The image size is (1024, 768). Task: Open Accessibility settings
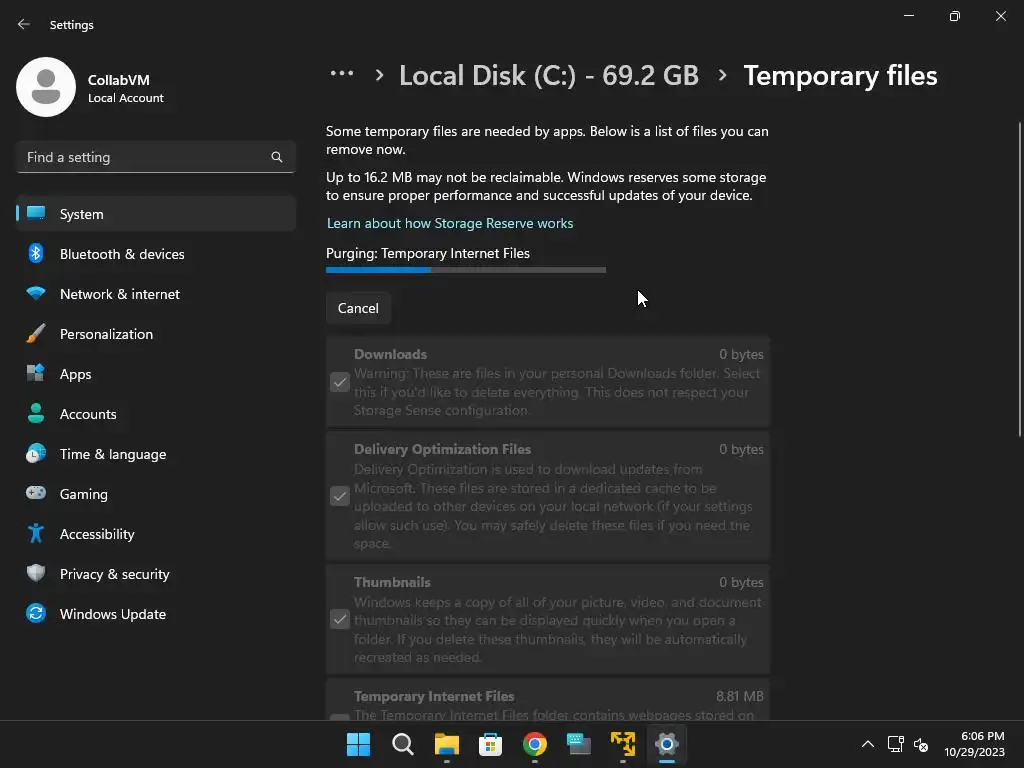pos(97,534)
